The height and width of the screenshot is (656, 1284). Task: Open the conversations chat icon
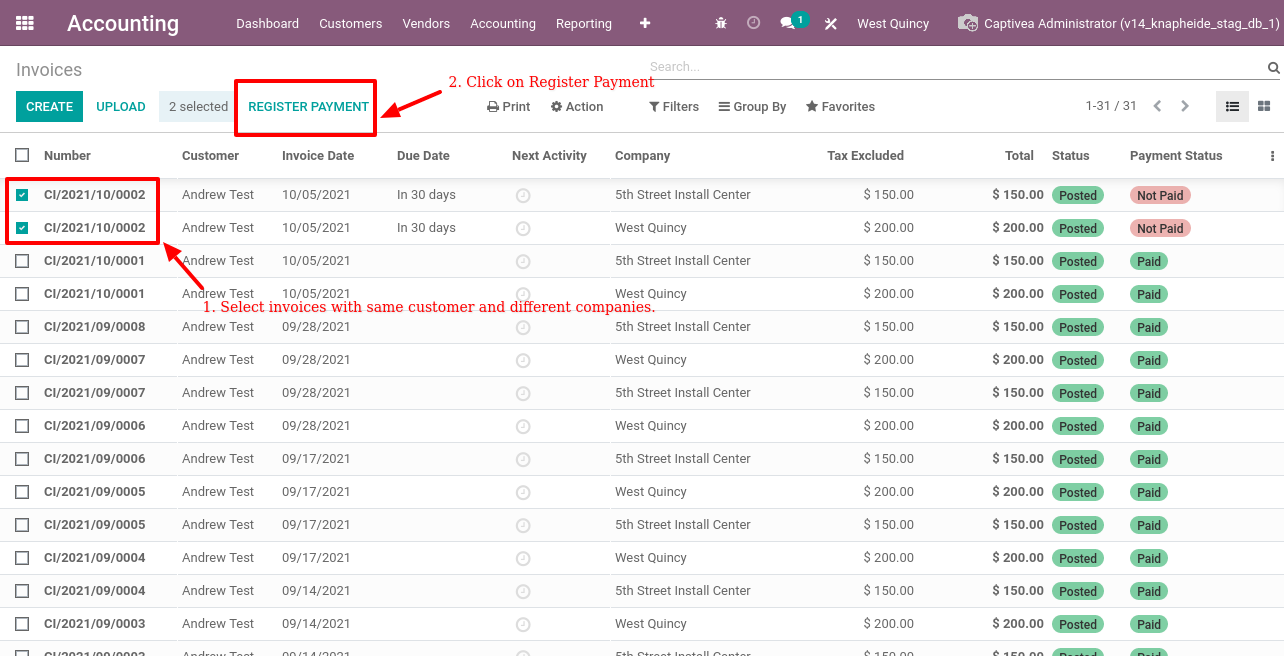tap(788, 23)
